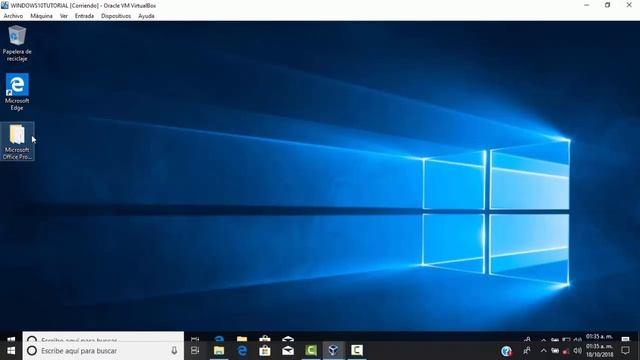Open the Ver menu
This screenshot has width=640, height=360.
pyautogui.click(x=64, y=16)
